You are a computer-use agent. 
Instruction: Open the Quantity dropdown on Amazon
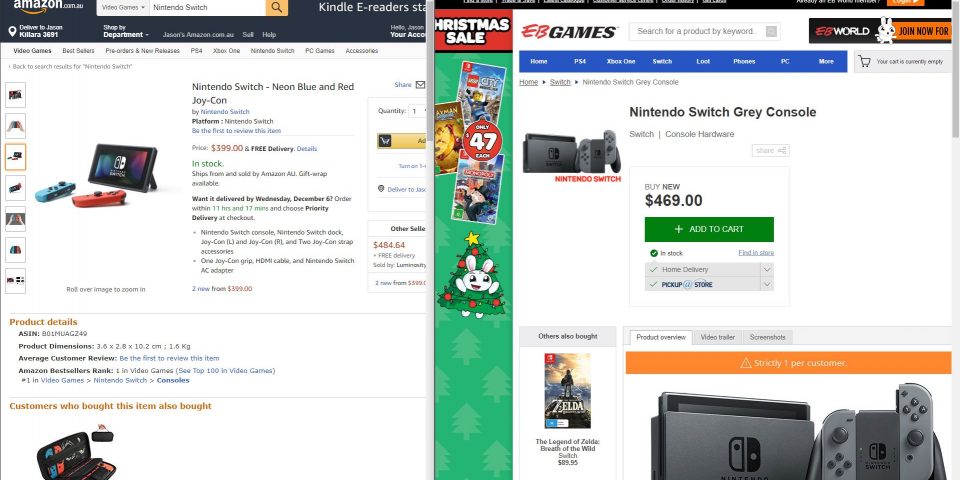(418, 111)
